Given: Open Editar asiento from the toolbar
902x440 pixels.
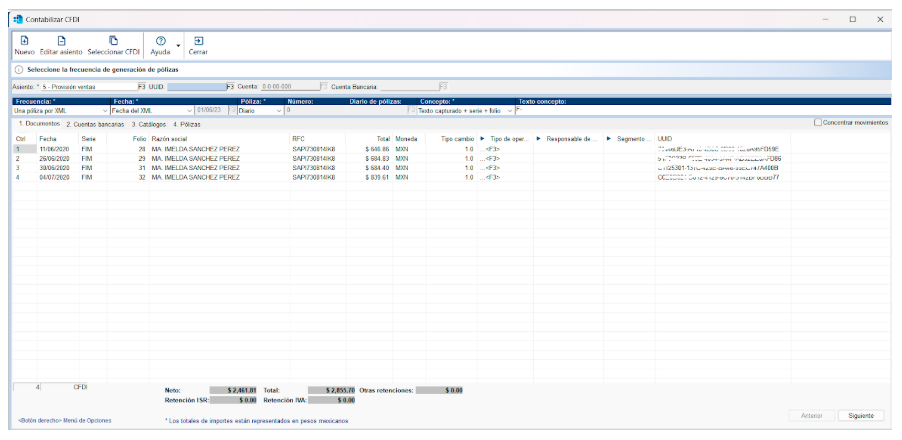Looking at the screenshot, I should click(61, 45).
